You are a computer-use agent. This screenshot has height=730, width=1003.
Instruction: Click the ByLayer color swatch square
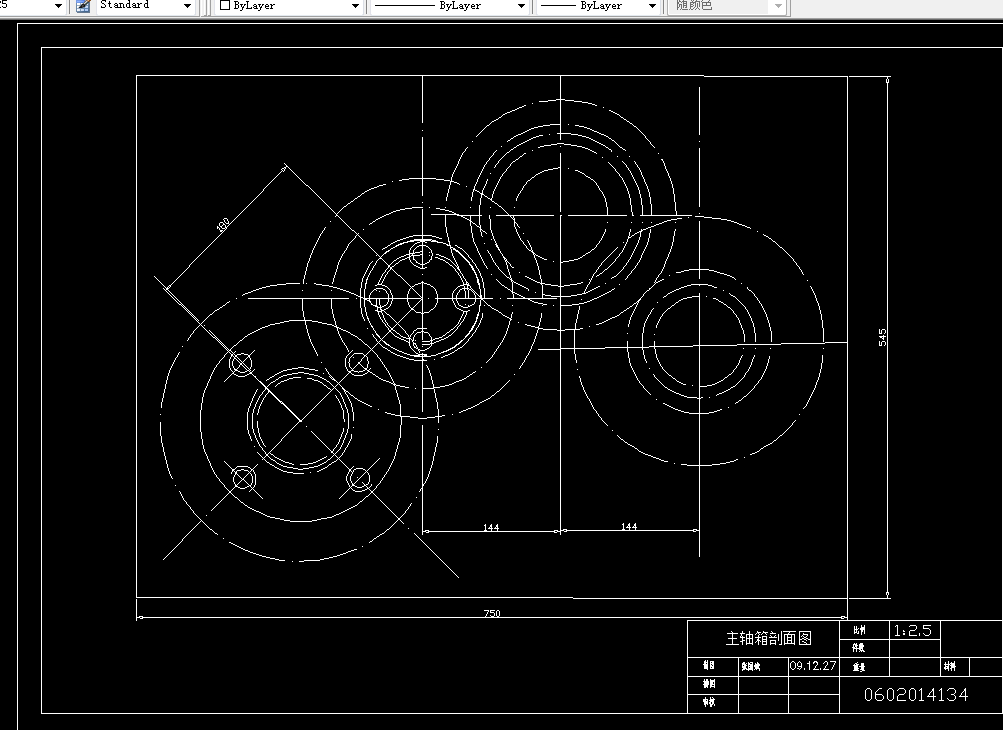pos(225,5)
